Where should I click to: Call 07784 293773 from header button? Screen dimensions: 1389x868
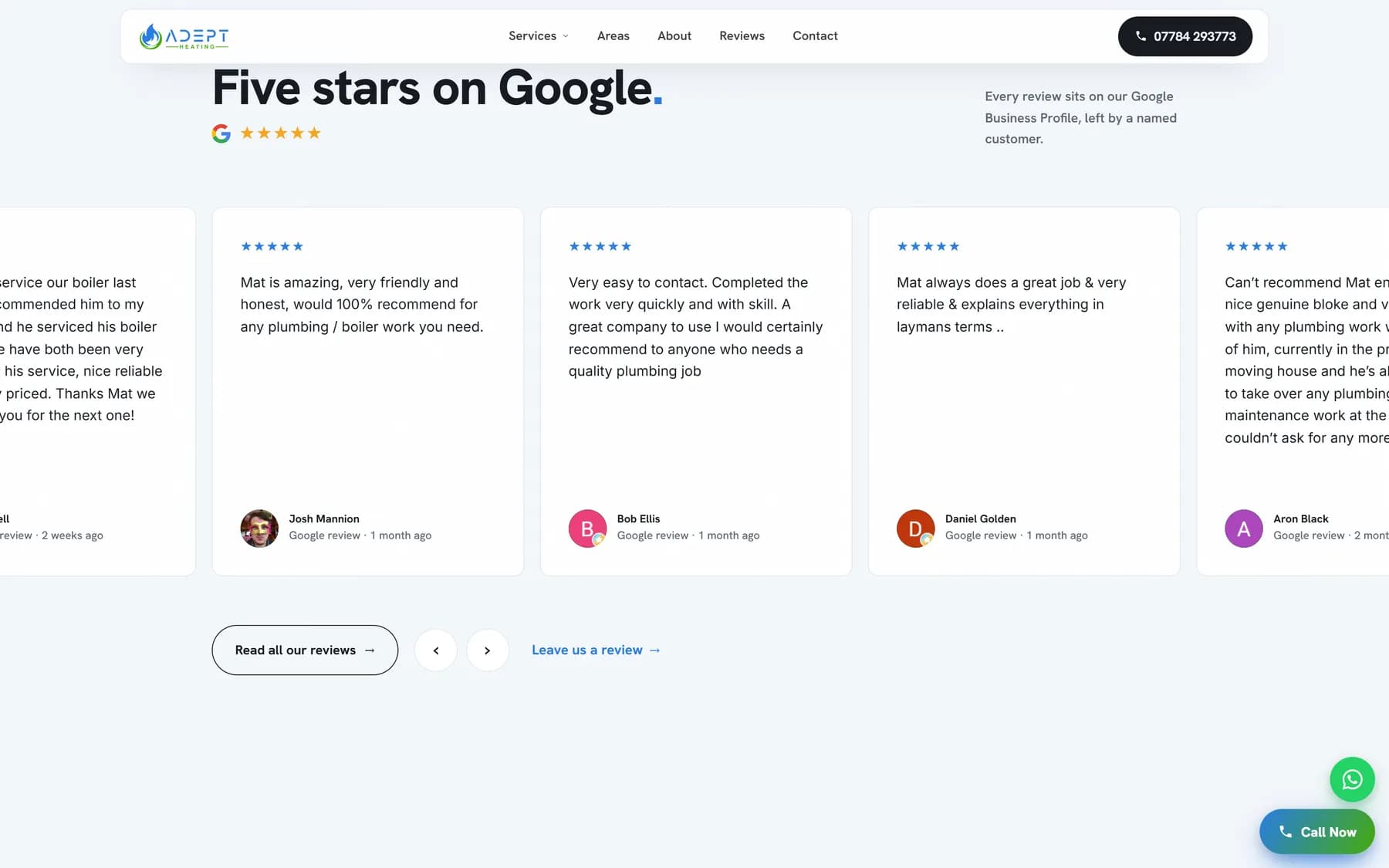pos(1185,36)
